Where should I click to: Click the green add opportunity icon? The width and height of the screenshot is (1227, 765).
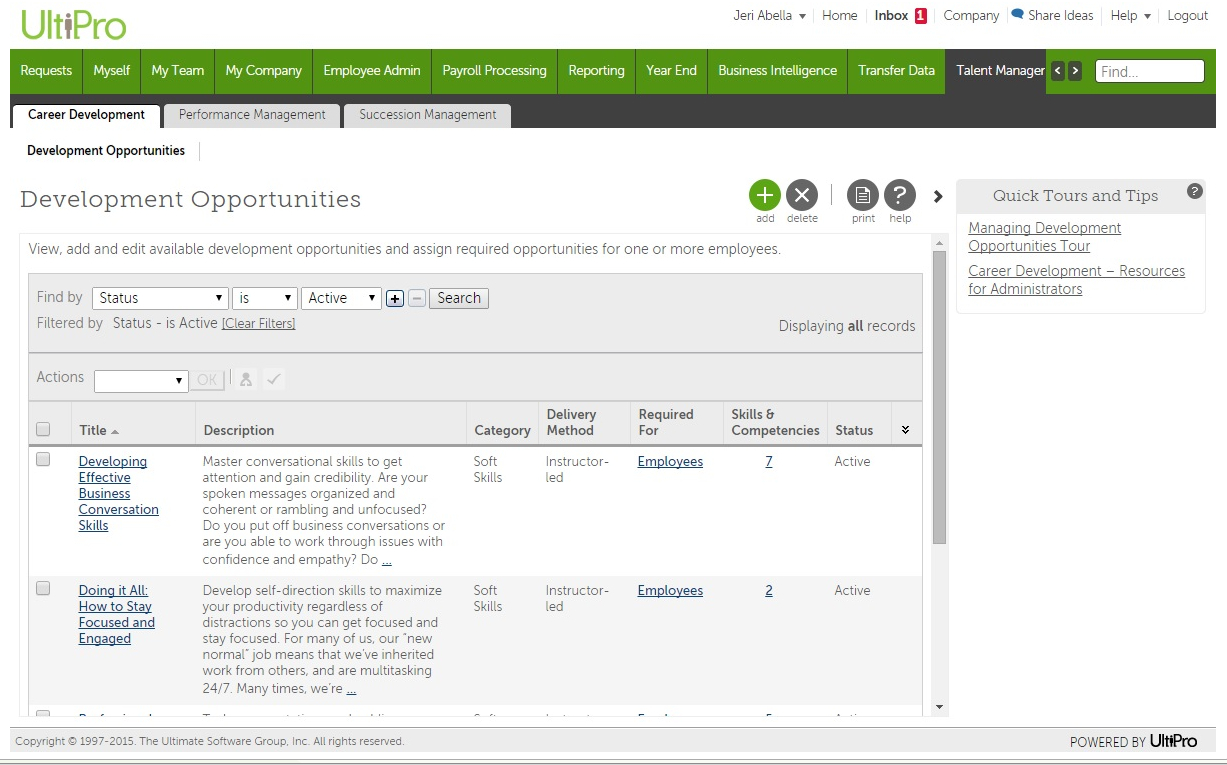(765, 195)
